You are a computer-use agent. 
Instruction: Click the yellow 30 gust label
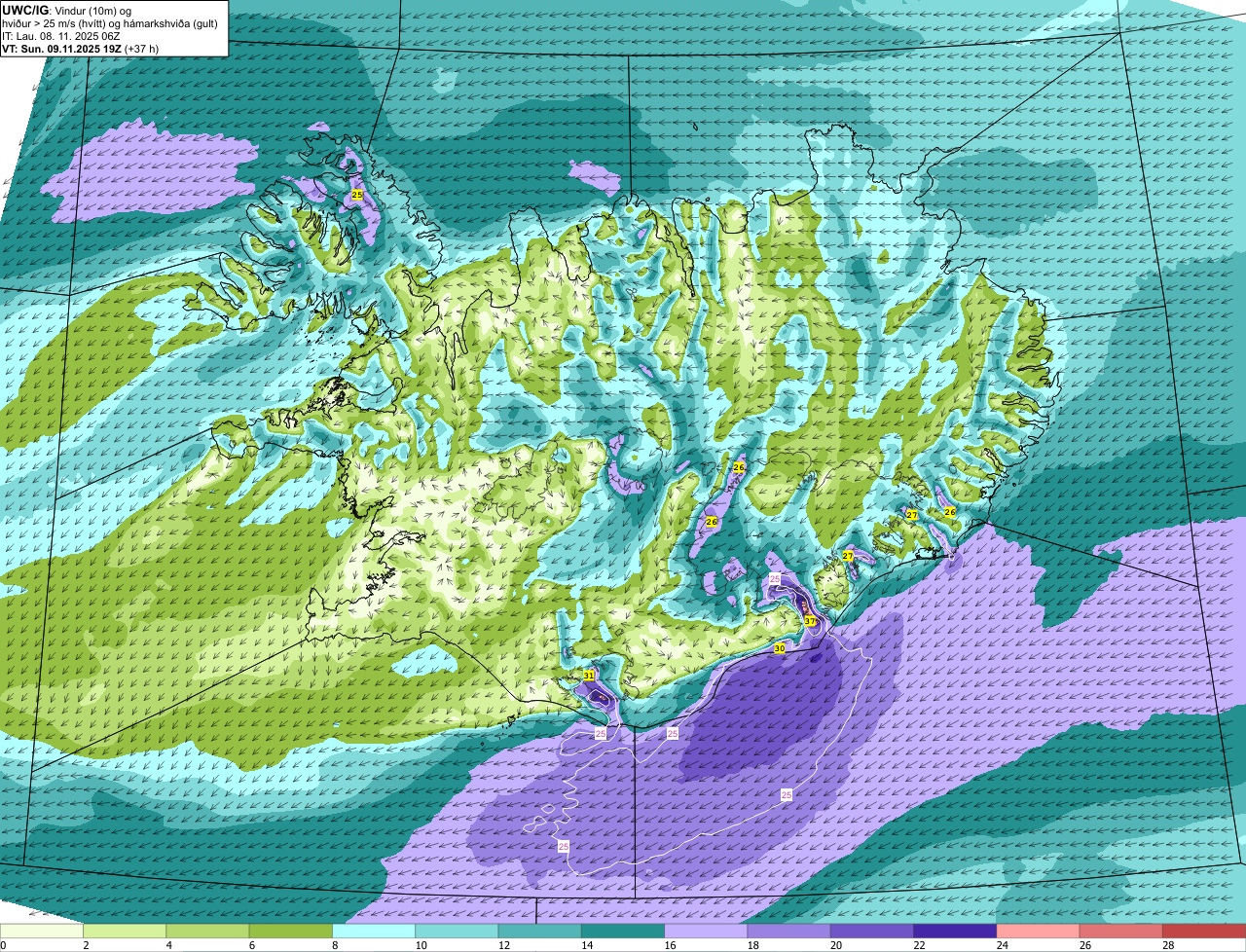[780, 648]
